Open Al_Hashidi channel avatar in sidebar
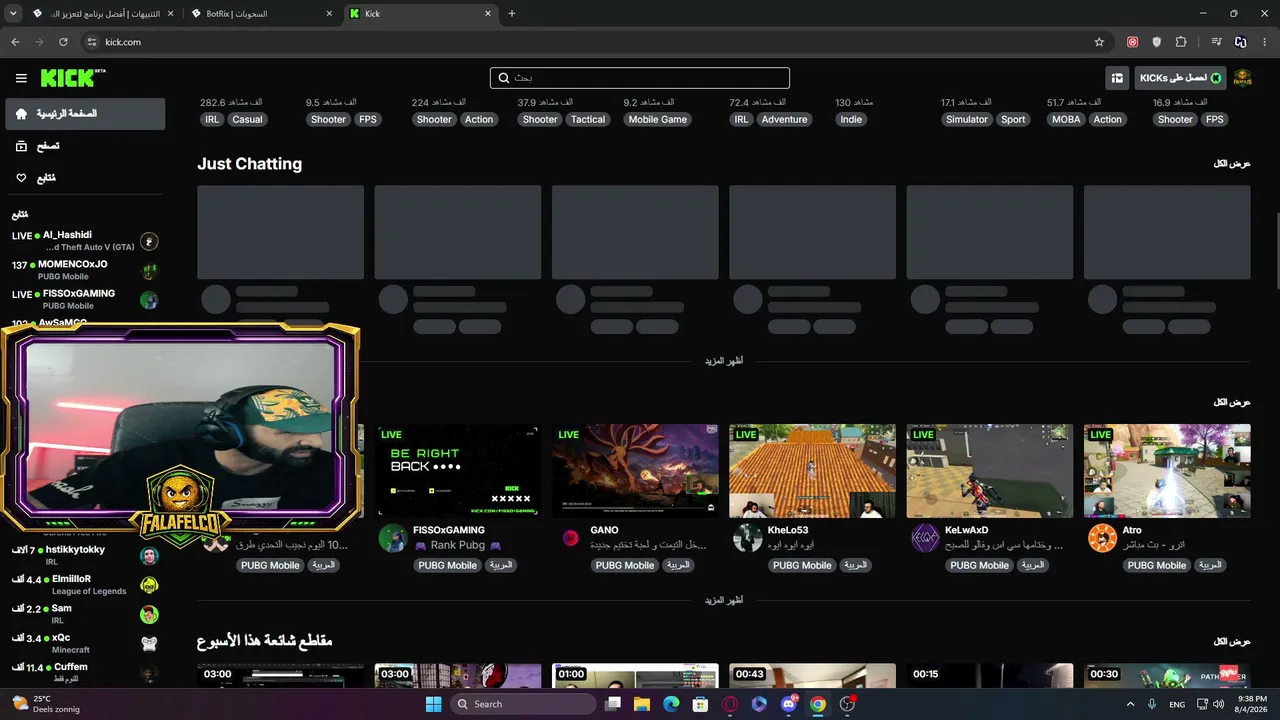Image resolution: width=1280 pixels, height=720 pixels. [149, 241]
